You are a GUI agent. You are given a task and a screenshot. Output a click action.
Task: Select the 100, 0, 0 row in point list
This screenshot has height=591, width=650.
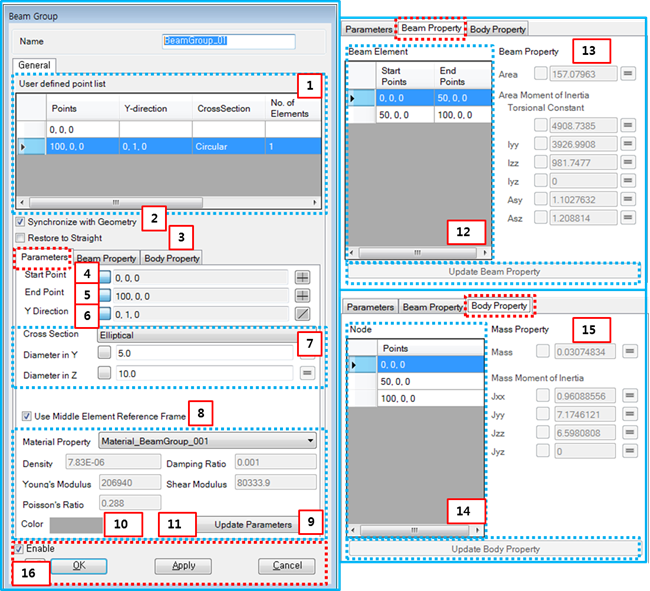tap(169, 146)
